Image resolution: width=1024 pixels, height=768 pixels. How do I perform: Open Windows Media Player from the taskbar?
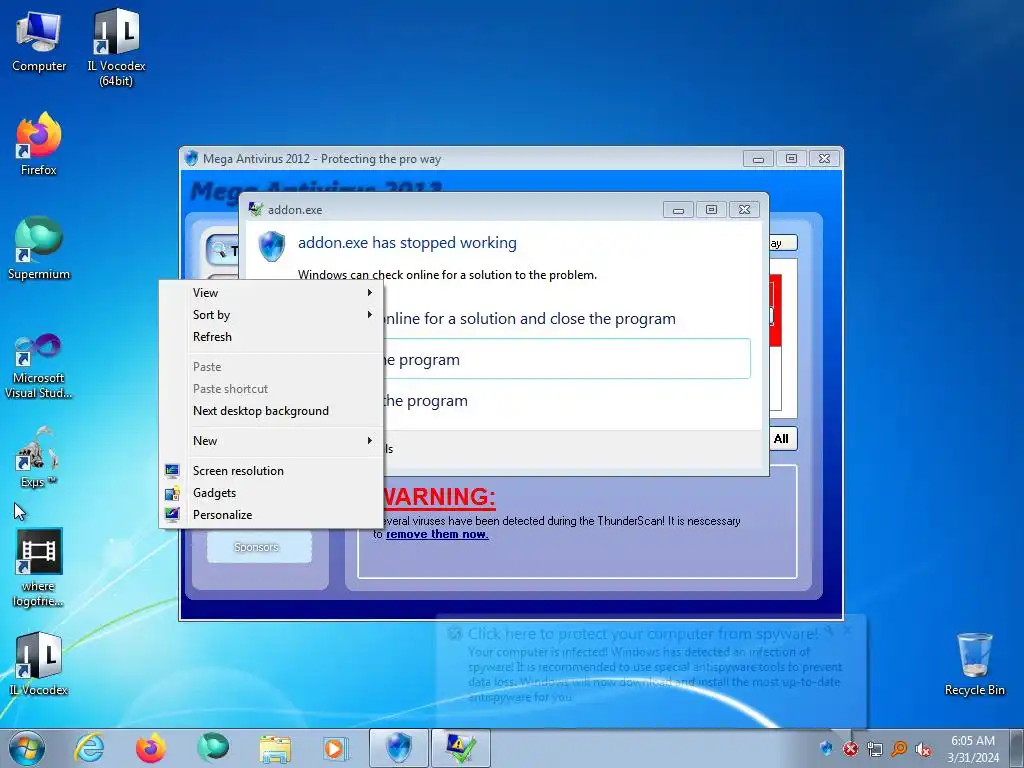pos(336,748)
